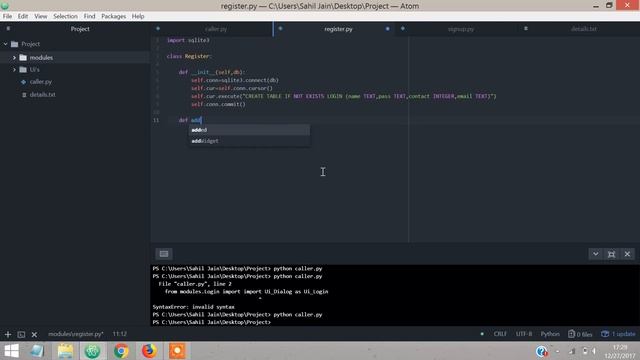640x360 pixels.
Task: Open the View menu
Action: (x=40, y=16)
